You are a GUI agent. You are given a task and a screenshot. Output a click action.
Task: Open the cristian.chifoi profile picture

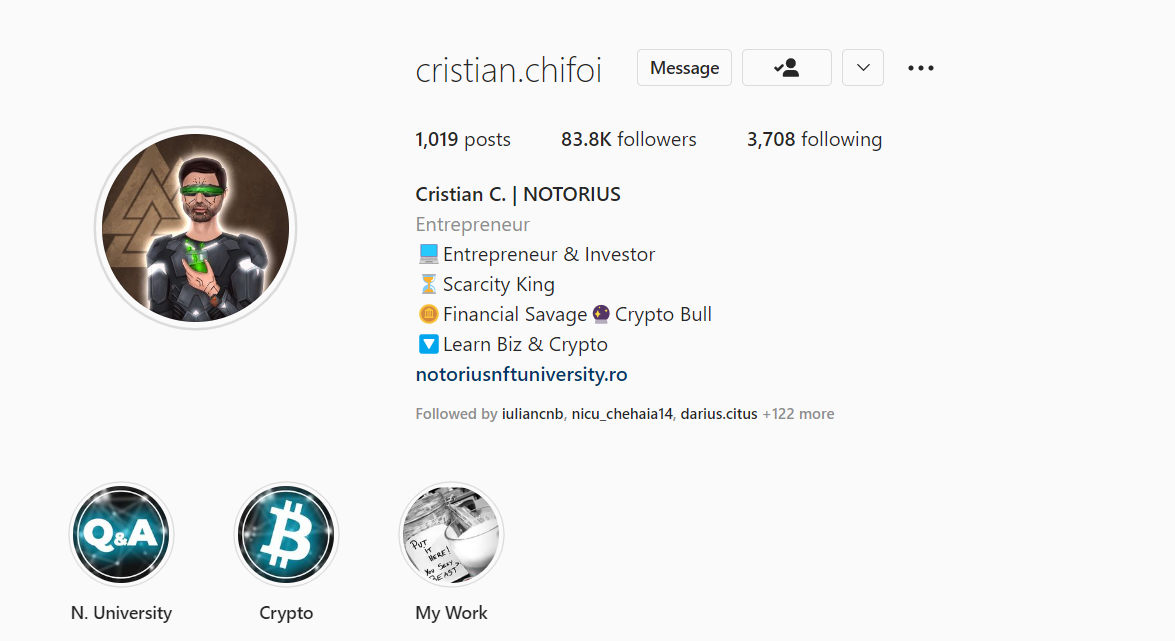coord(196,228)
